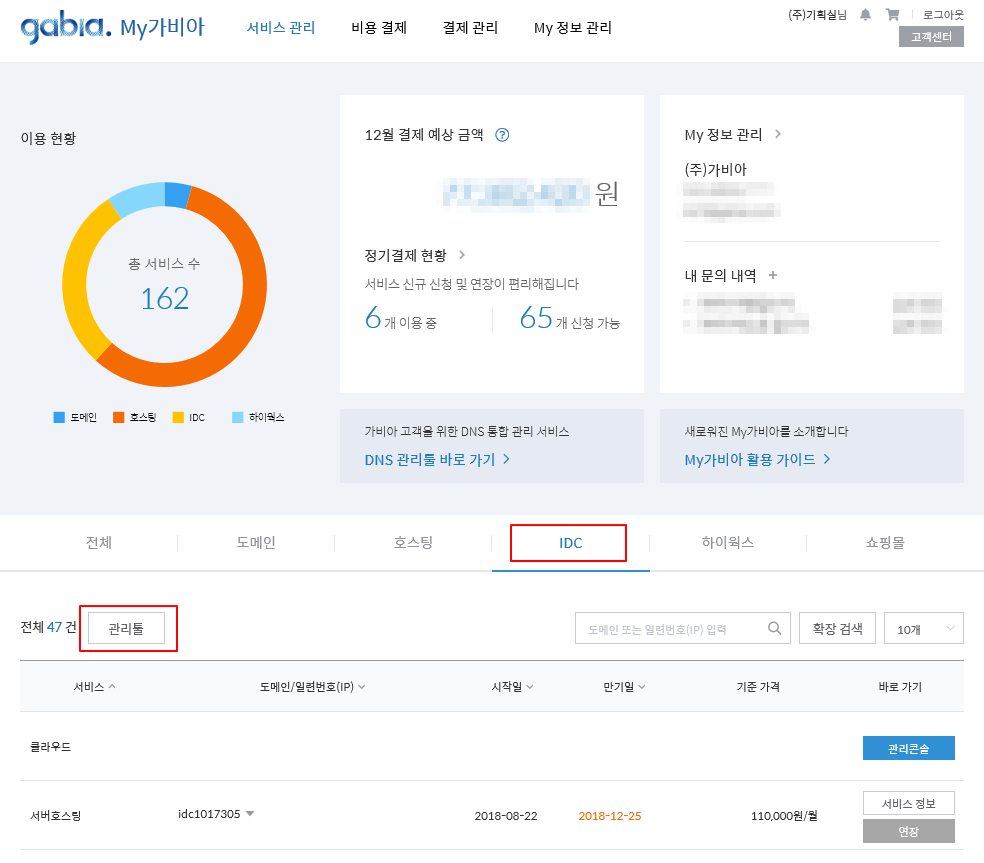
Task: Open 서비스 관리 menu
Action: pos(281,28)
